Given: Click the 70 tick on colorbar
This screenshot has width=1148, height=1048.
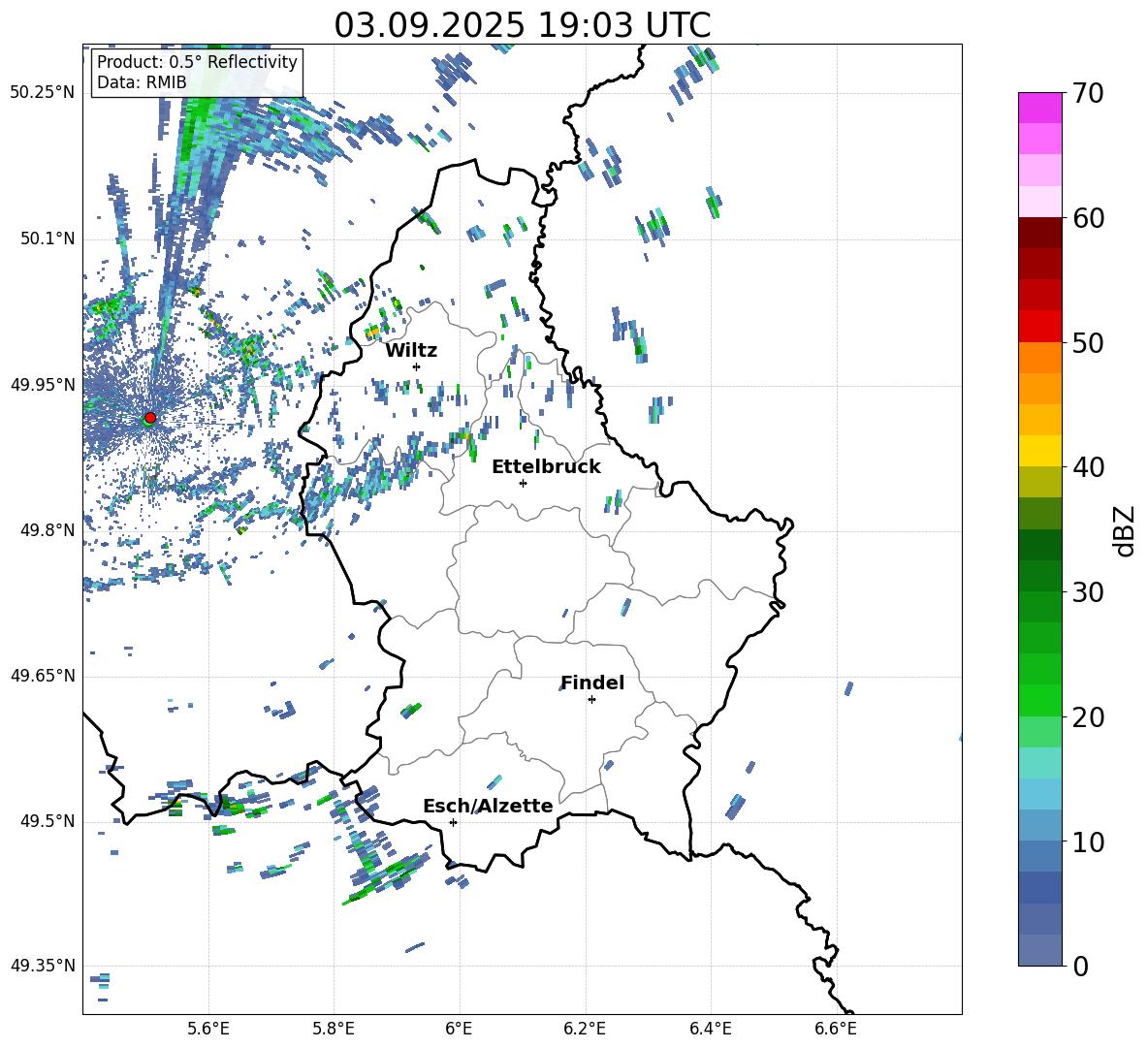Looking at the screenshot, I should pos(1088,93).
